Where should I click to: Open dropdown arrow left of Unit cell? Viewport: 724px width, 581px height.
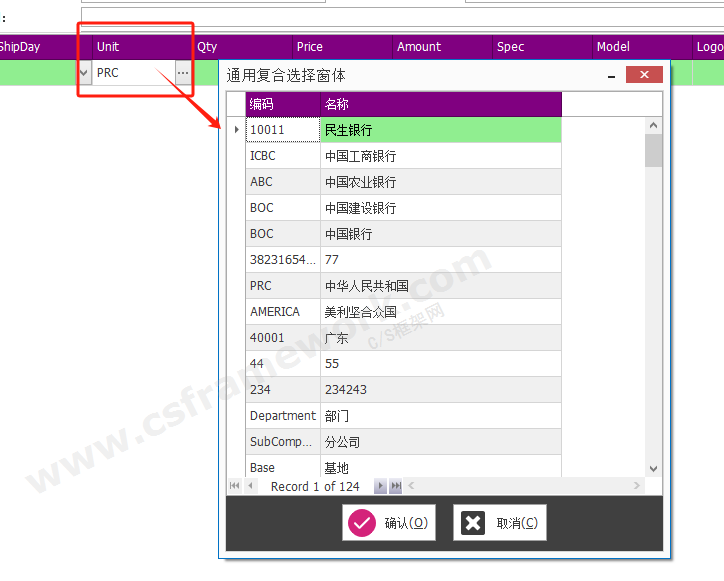(x=84, y=73)
